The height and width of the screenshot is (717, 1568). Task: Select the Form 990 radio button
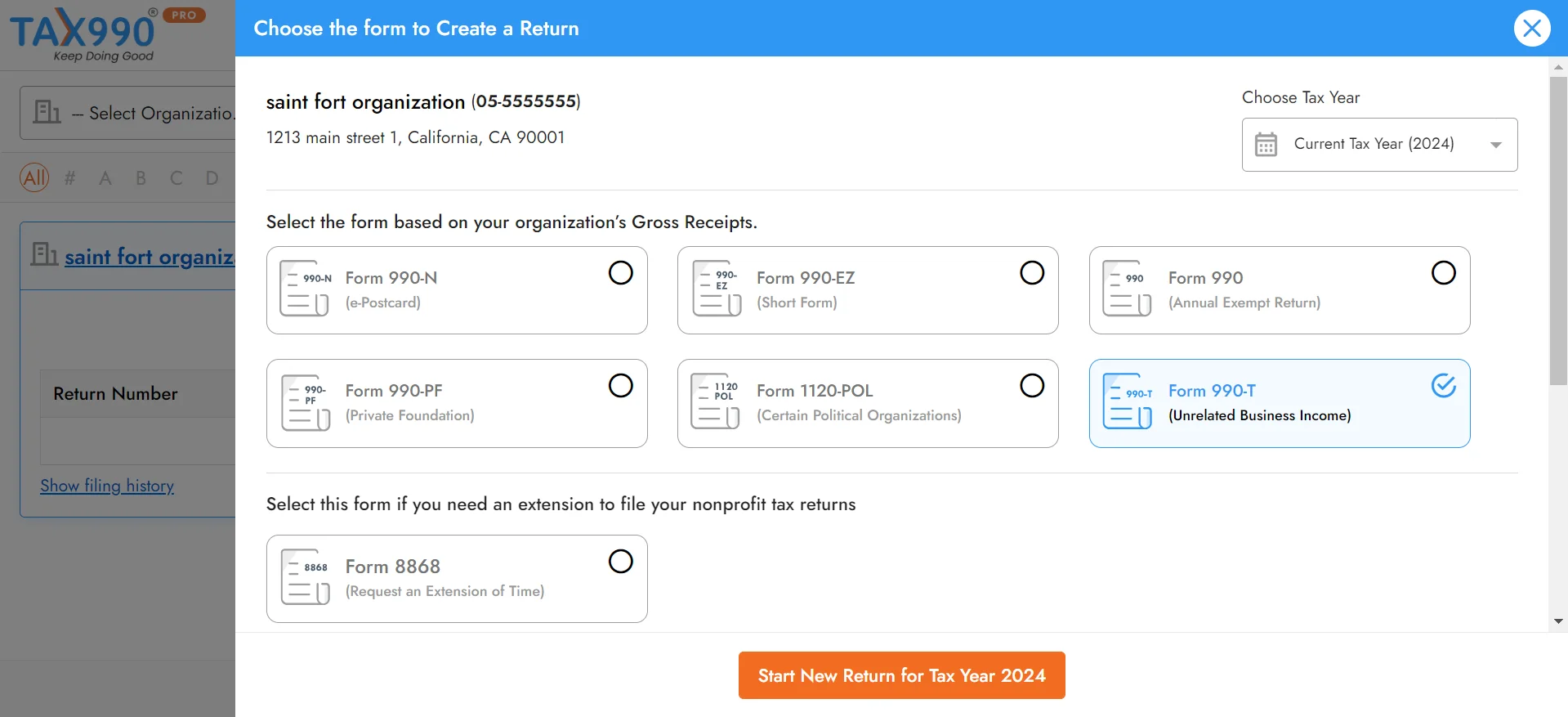tap(1444, 272)
